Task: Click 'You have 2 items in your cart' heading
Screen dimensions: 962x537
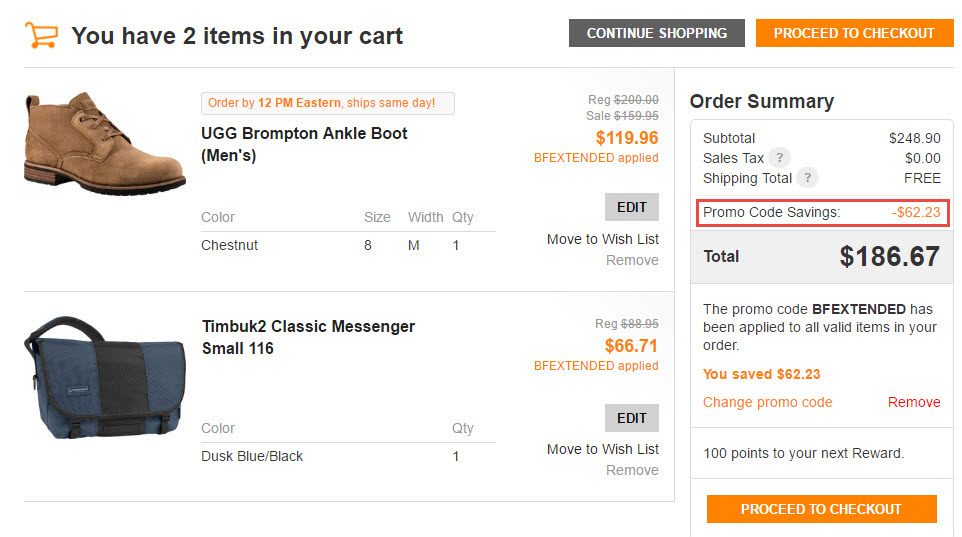Action: coord(237,36)
